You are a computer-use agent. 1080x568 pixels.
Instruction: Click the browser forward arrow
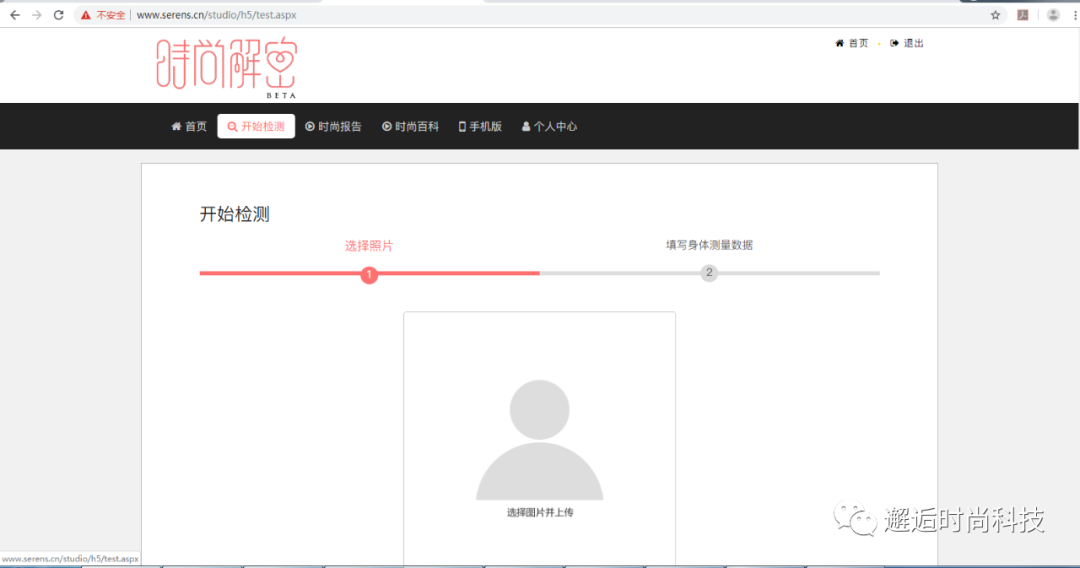pos(37,15)
